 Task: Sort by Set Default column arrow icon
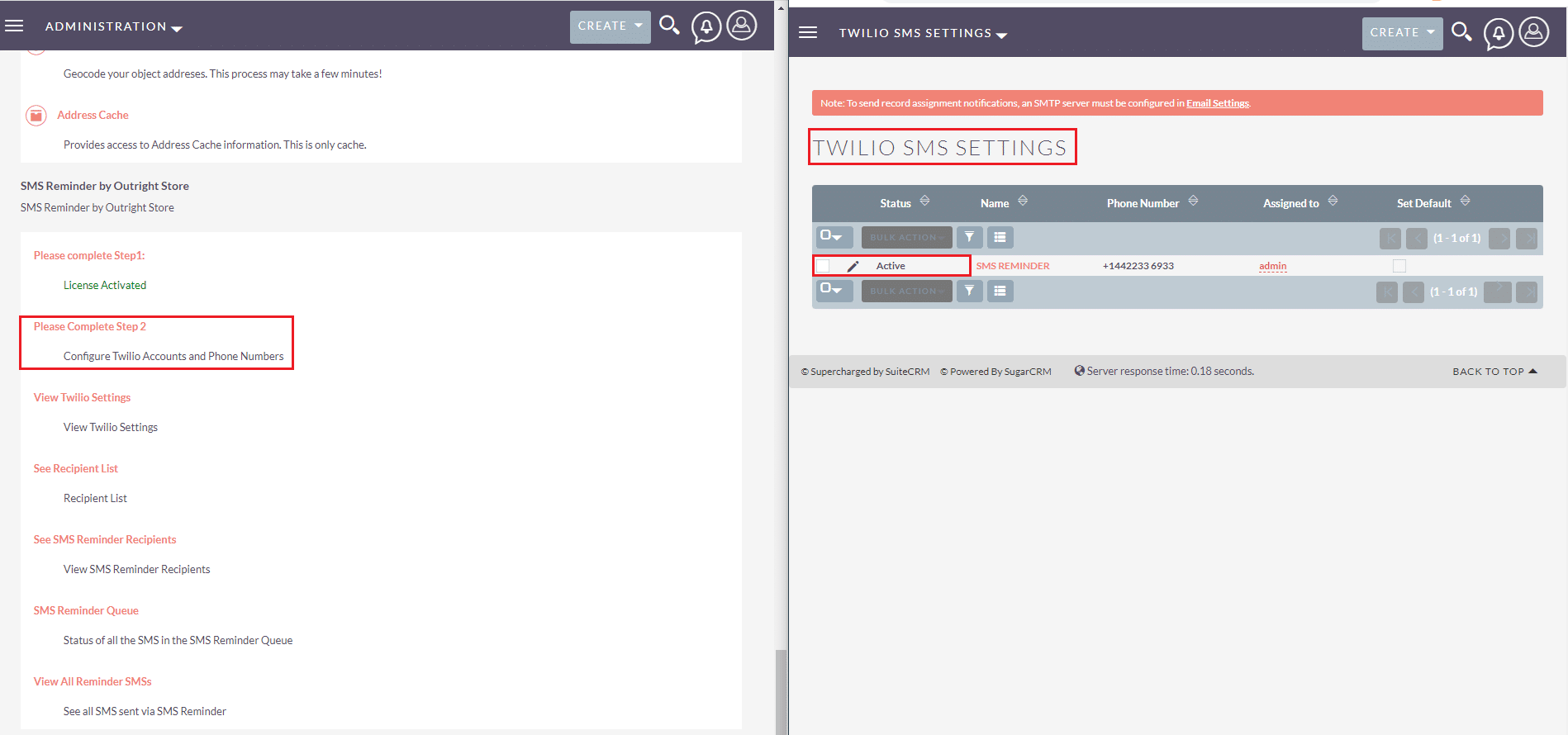tap(1465, 201)
